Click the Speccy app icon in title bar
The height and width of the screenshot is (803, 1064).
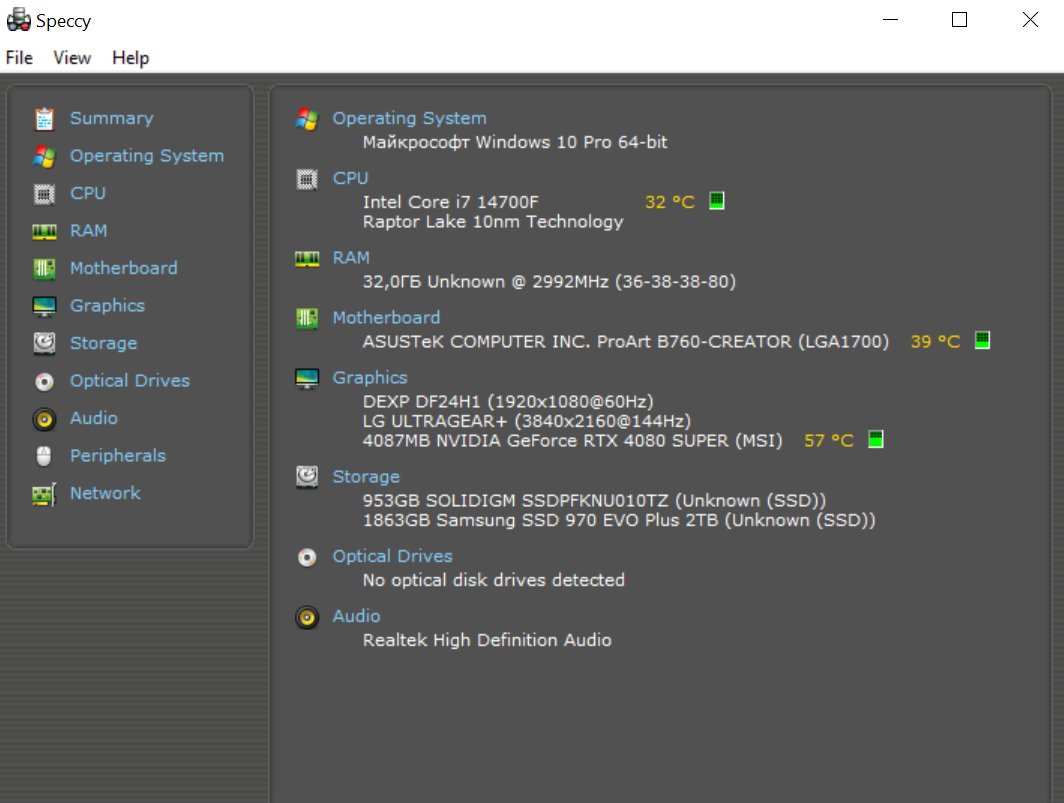pos(18,20)
